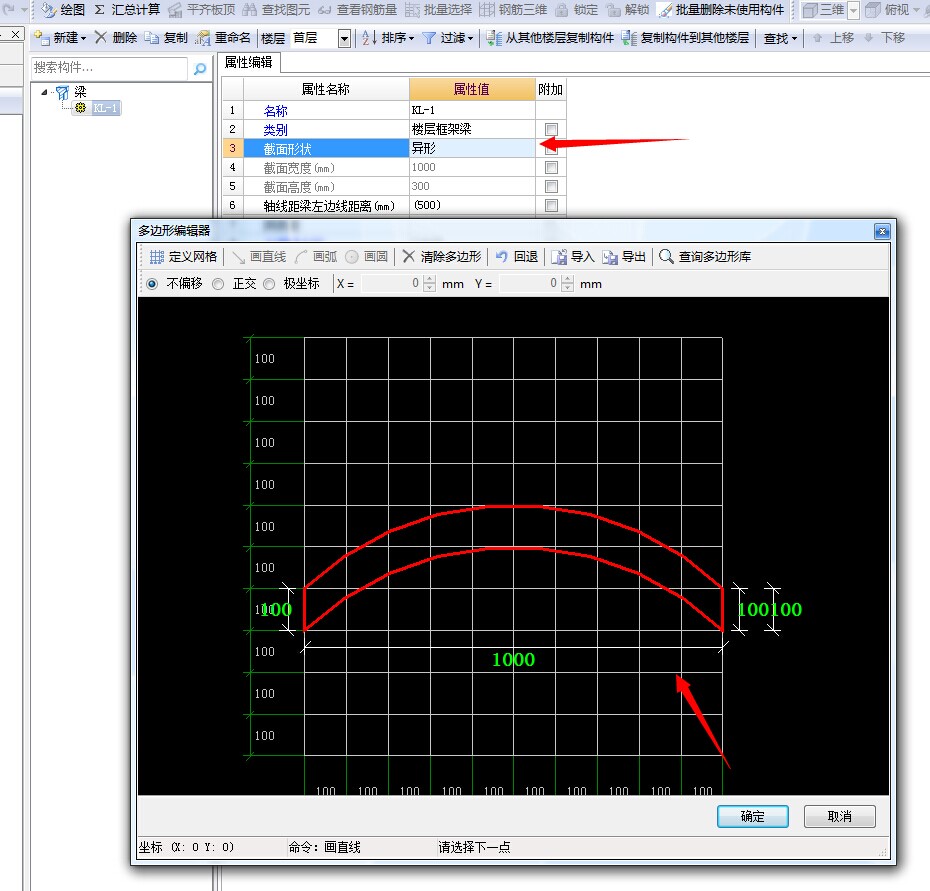Open the 绘图 drawing mode

(63, 9)
